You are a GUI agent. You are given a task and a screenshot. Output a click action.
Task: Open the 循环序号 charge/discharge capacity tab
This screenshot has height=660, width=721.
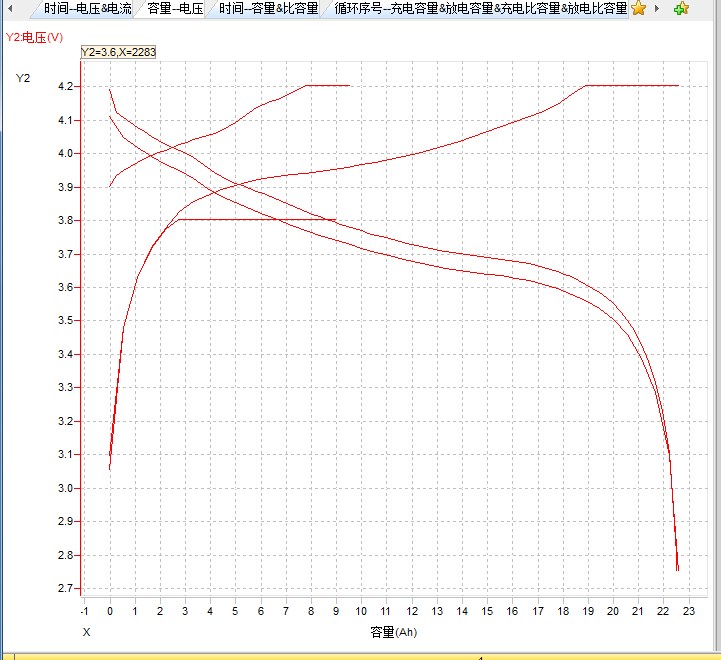coord(480,9)
